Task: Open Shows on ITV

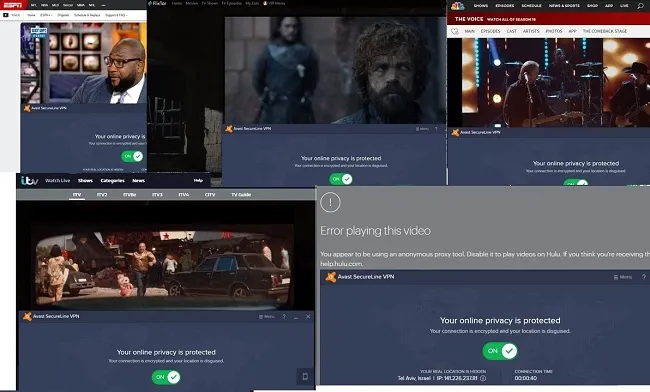Action: coord(85,181)
